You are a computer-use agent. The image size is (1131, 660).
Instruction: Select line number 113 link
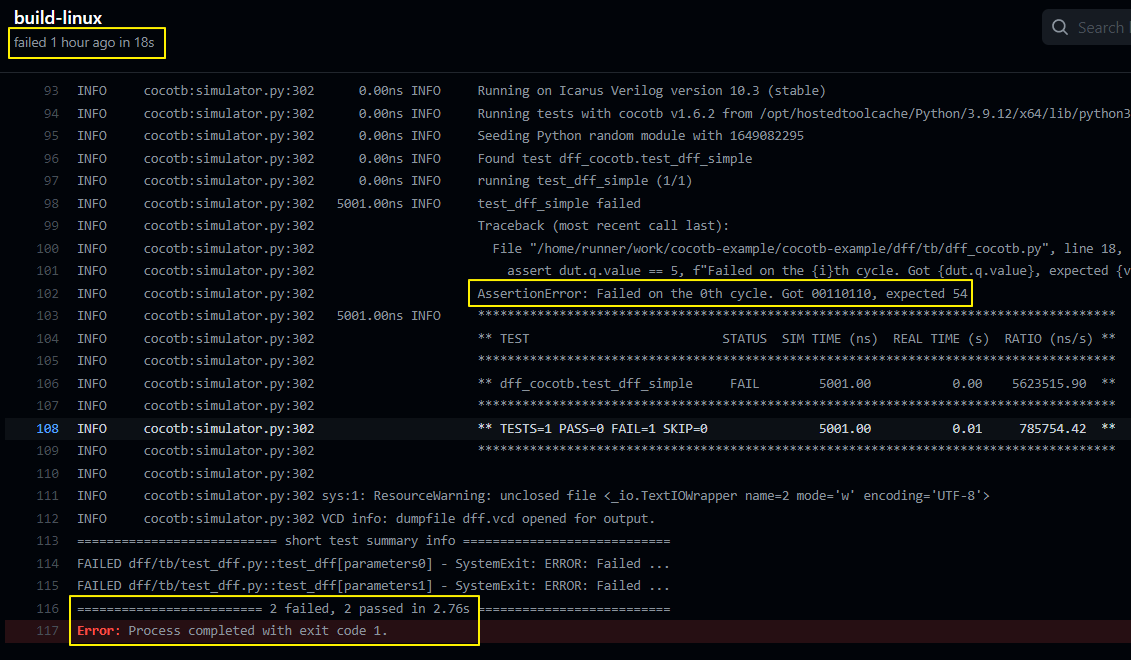pyautogui.click(x=47, y=541)
